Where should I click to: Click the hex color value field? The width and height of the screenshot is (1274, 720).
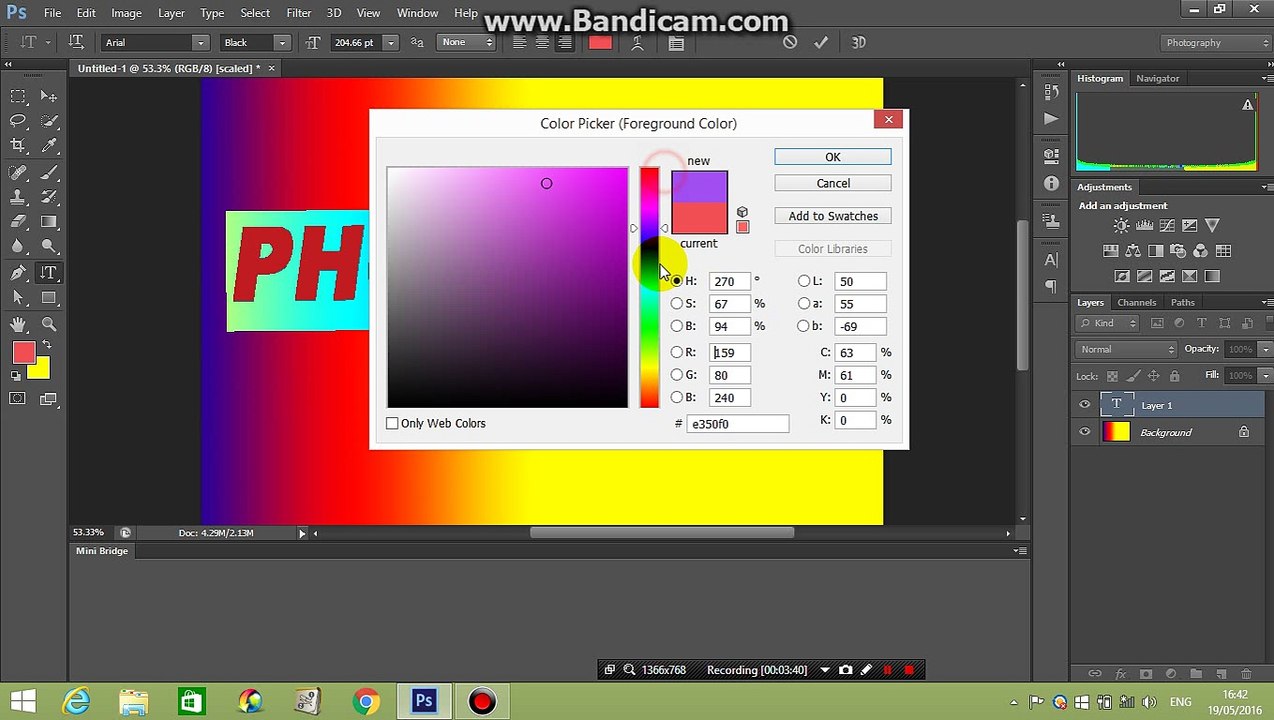tap(738, 424)
